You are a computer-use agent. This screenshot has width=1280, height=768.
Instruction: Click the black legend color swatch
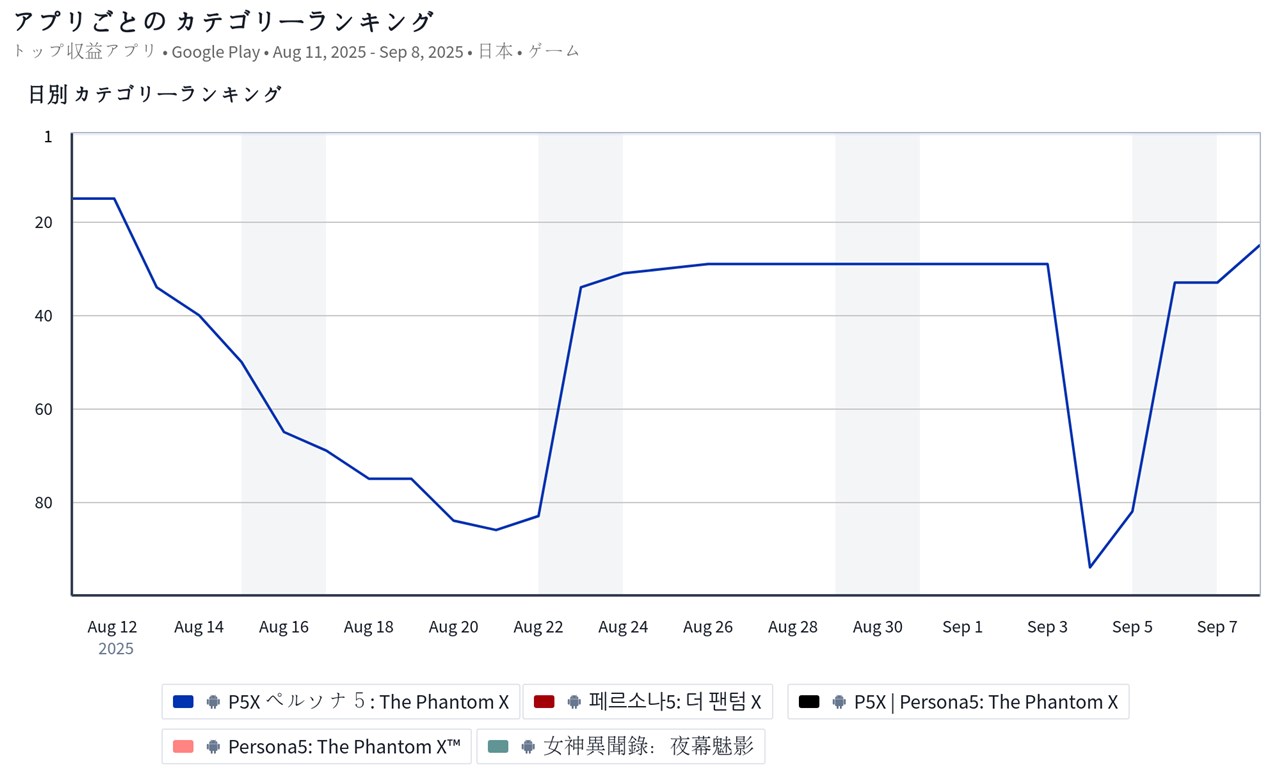point(809,702)
